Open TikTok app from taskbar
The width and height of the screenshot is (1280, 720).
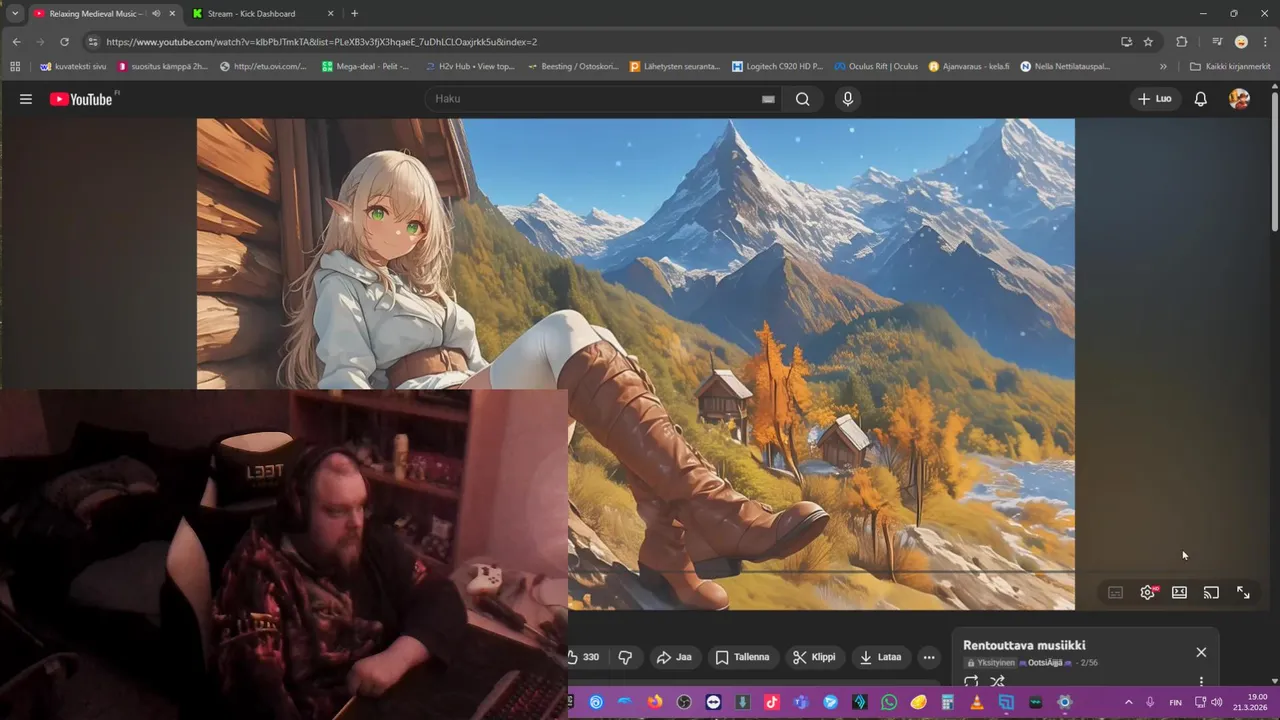pyautogui.click(x=773, y=702)
